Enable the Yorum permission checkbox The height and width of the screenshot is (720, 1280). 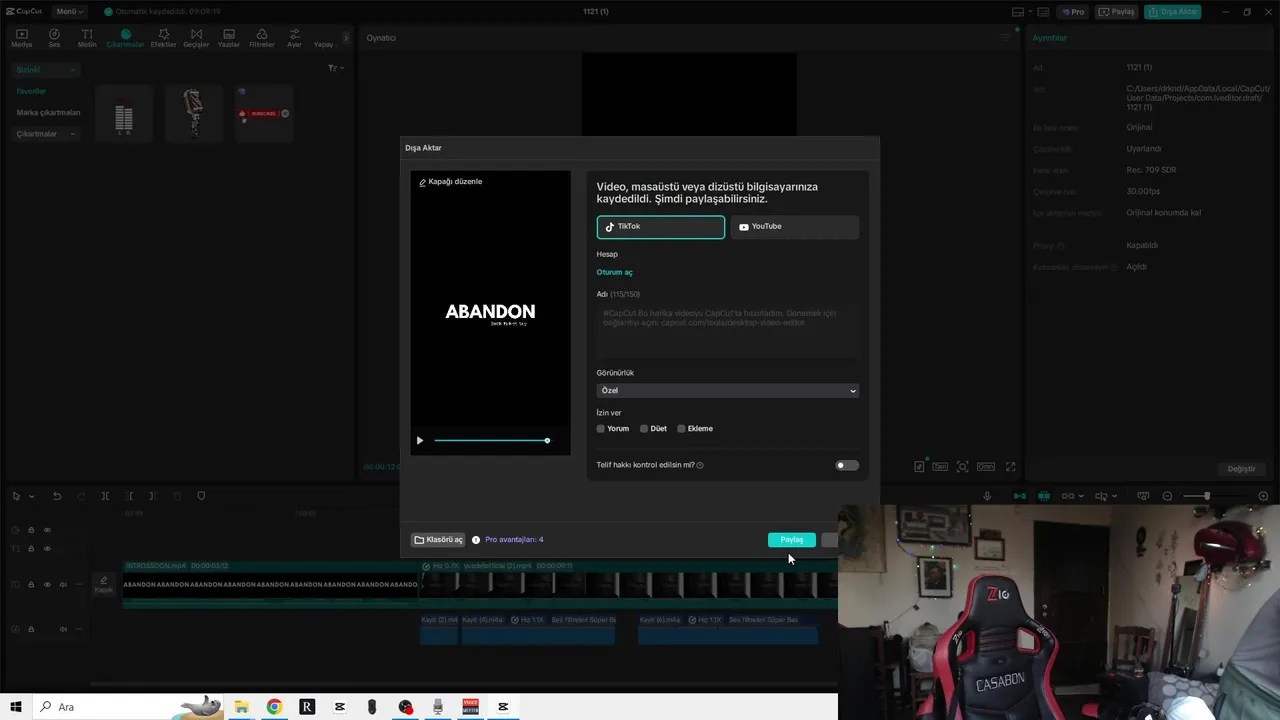601,429
